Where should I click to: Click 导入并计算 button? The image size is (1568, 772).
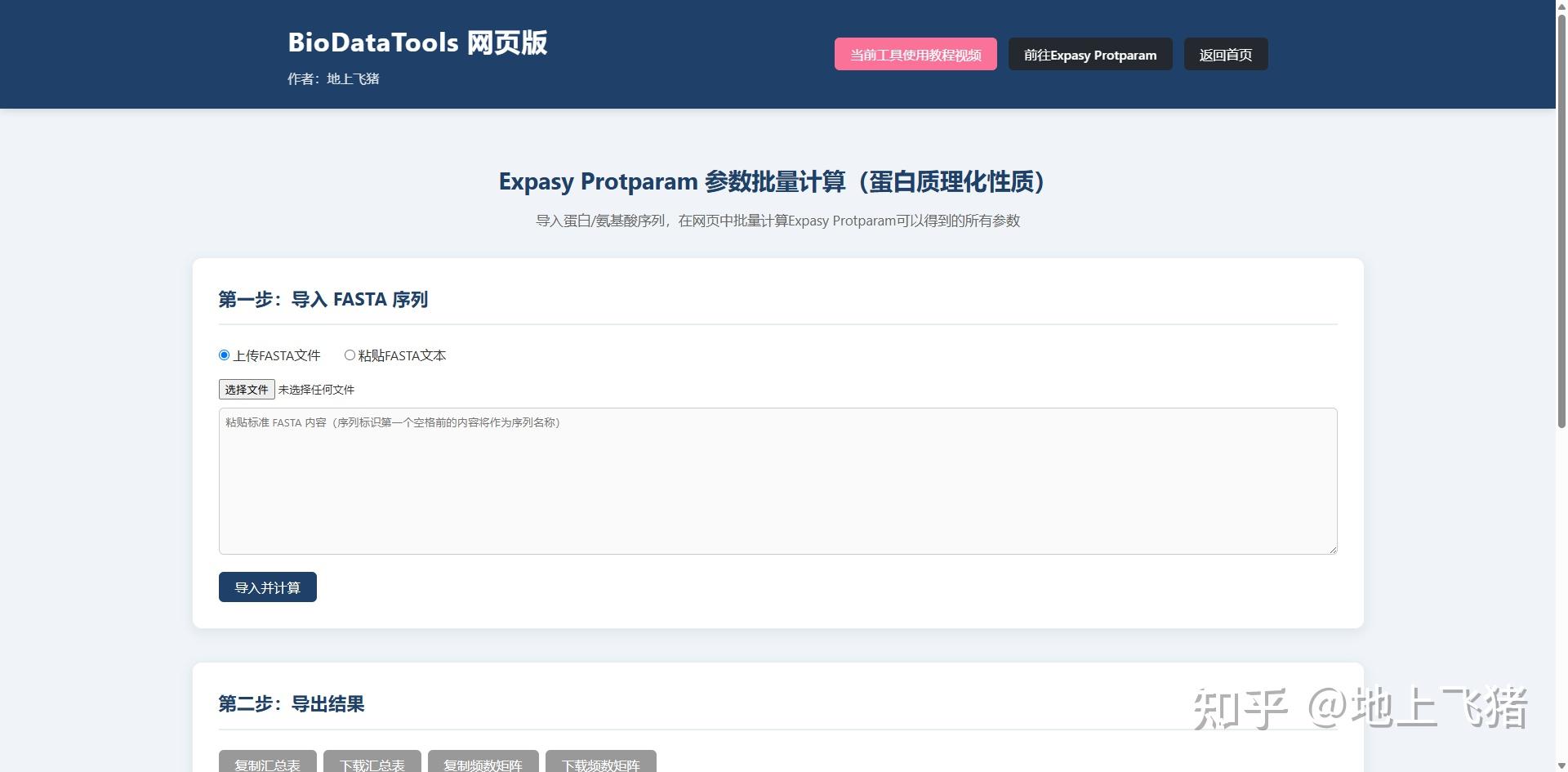point(268,587)
